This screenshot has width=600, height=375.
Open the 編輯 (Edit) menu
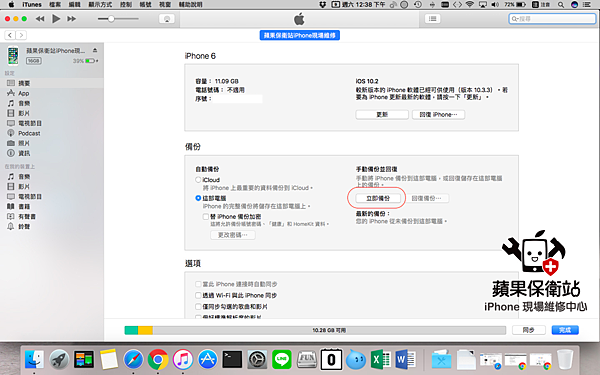(x=75, y=5)
